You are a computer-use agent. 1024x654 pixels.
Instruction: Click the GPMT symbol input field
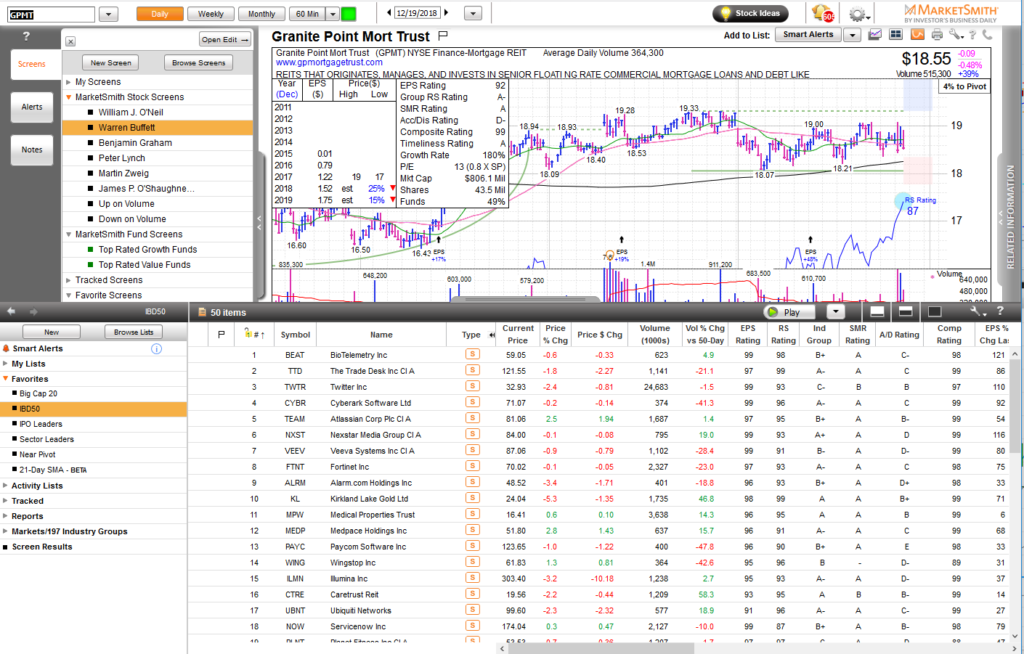pos(51,14)
